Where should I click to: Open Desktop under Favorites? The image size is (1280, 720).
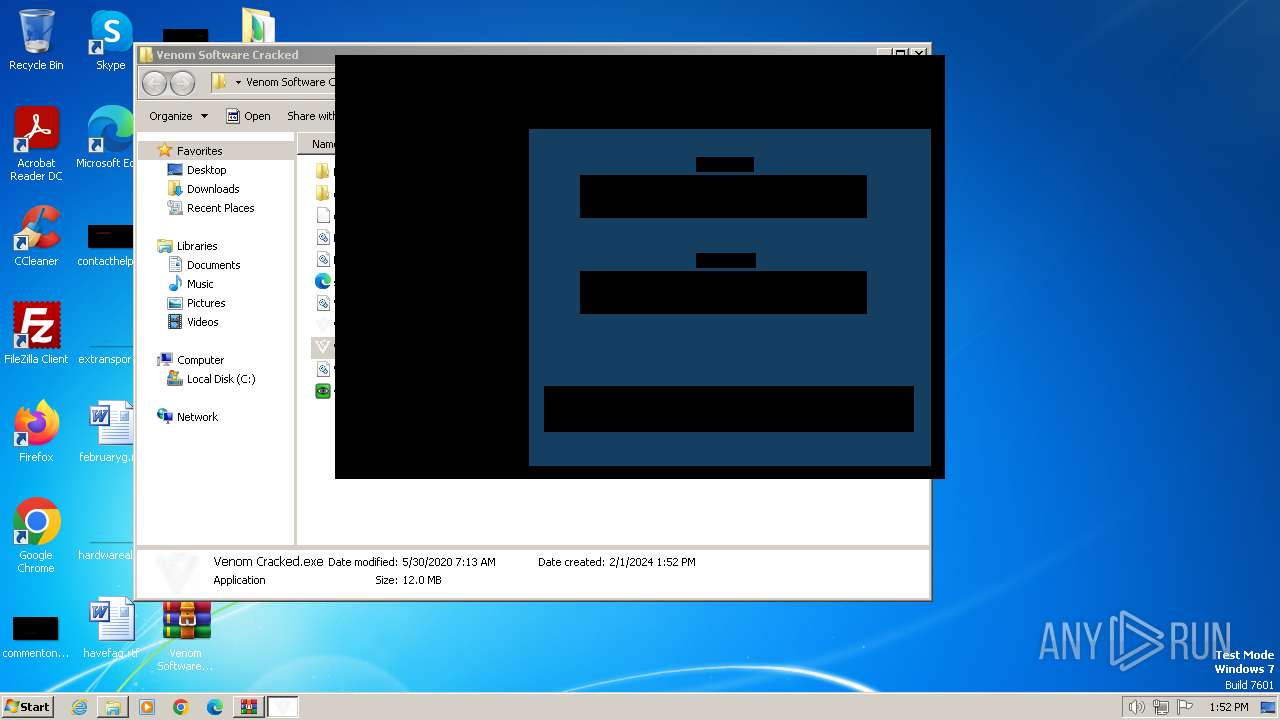(x=206, y=170)
